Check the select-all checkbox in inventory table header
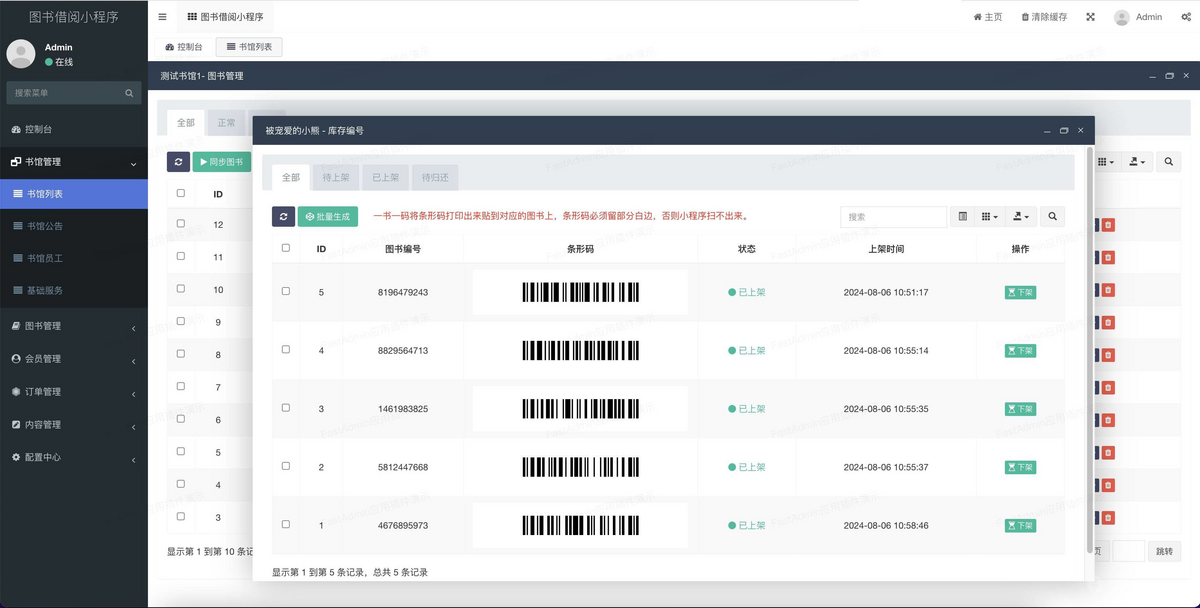The height and width of the screenshot is (608, 1200). pyautogui.click(x=286, y=248)
